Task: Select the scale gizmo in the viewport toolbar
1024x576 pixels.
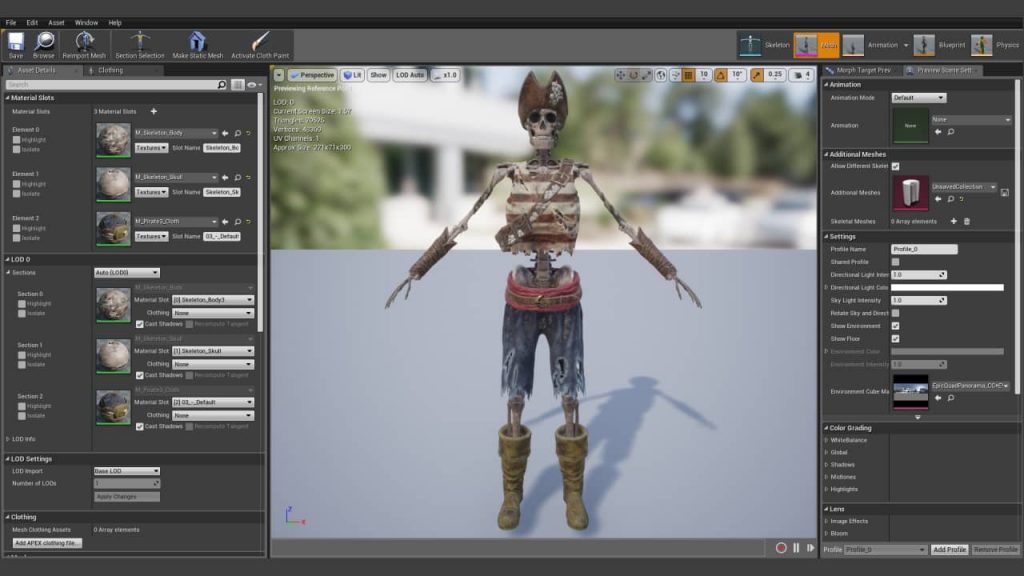Action: pos(647,75)
